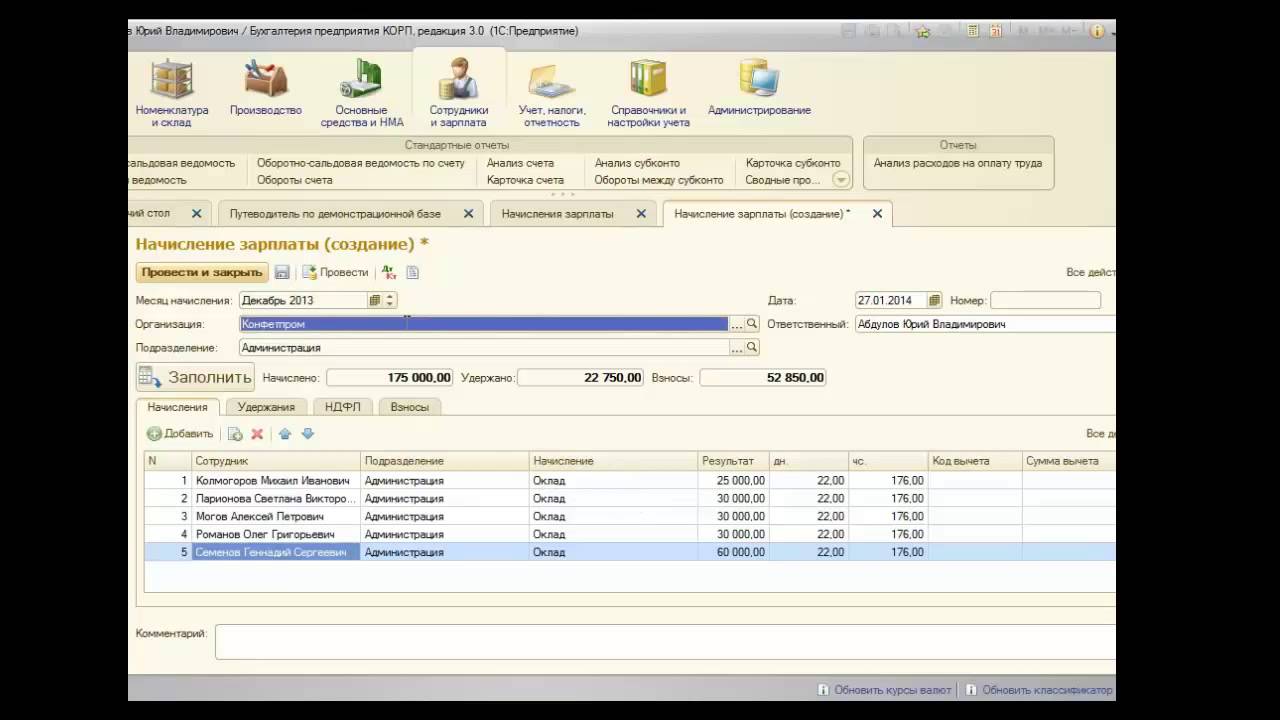Viewport: 1280px width, 720px height.
Task: Open the Обороты счета report
Action: (295, 180)
